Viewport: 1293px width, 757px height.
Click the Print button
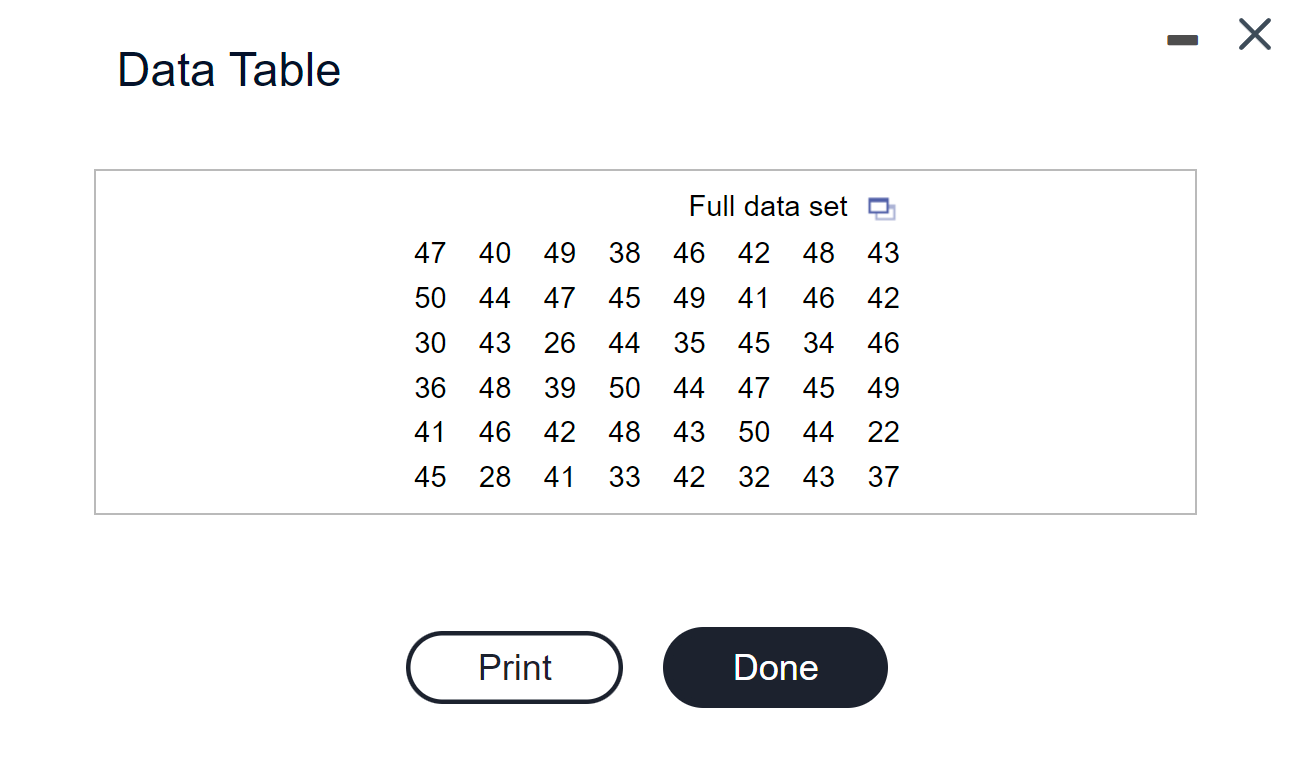pos(514,667)
